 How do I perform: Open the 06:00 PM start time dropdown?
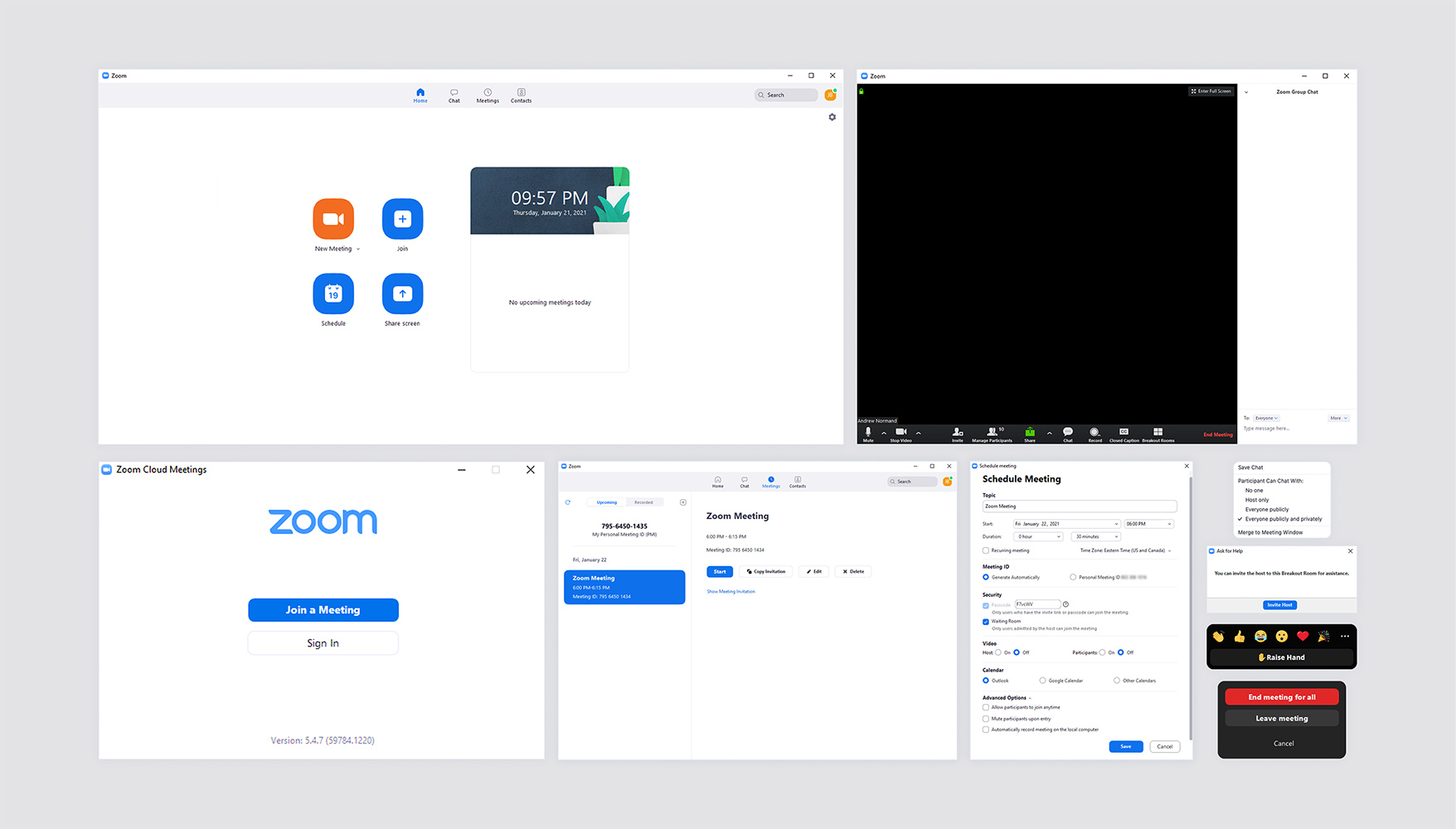click(x=1148, y=524)
